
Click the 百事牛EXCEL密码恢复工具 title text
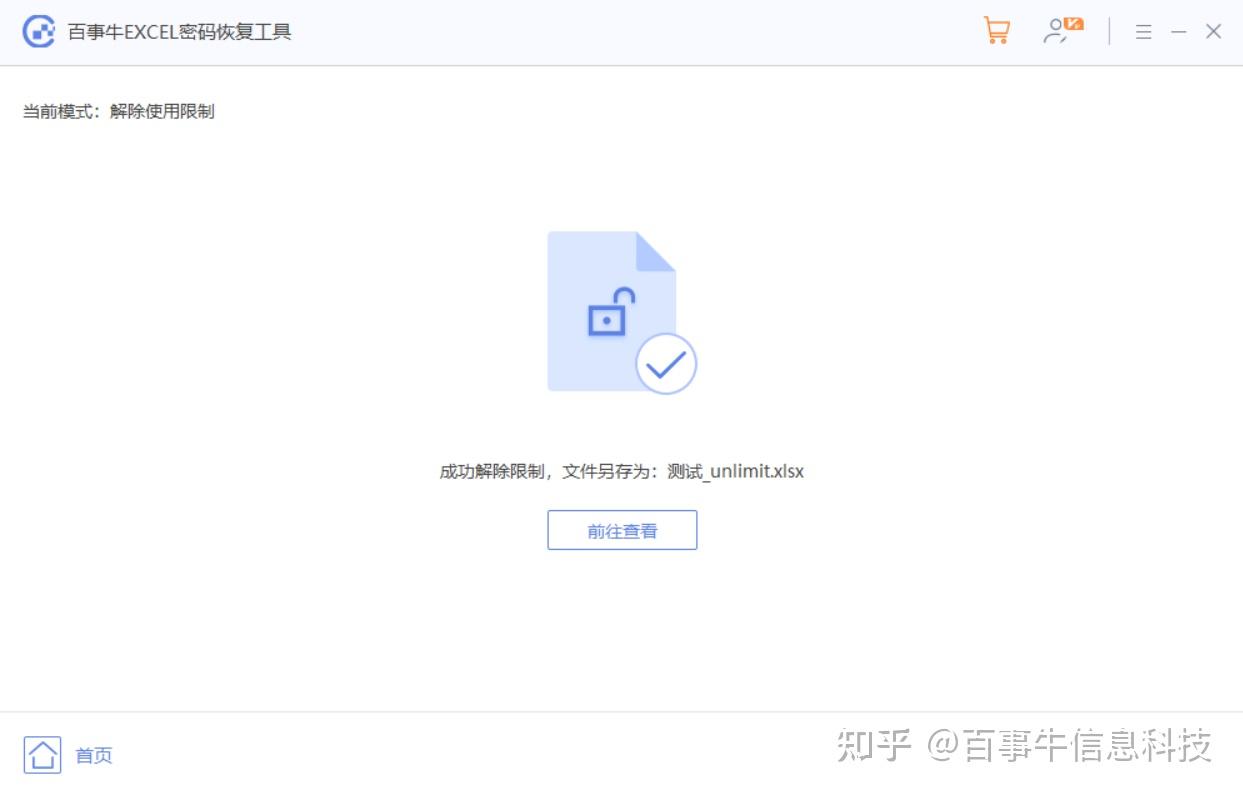(x=179, y=32)
